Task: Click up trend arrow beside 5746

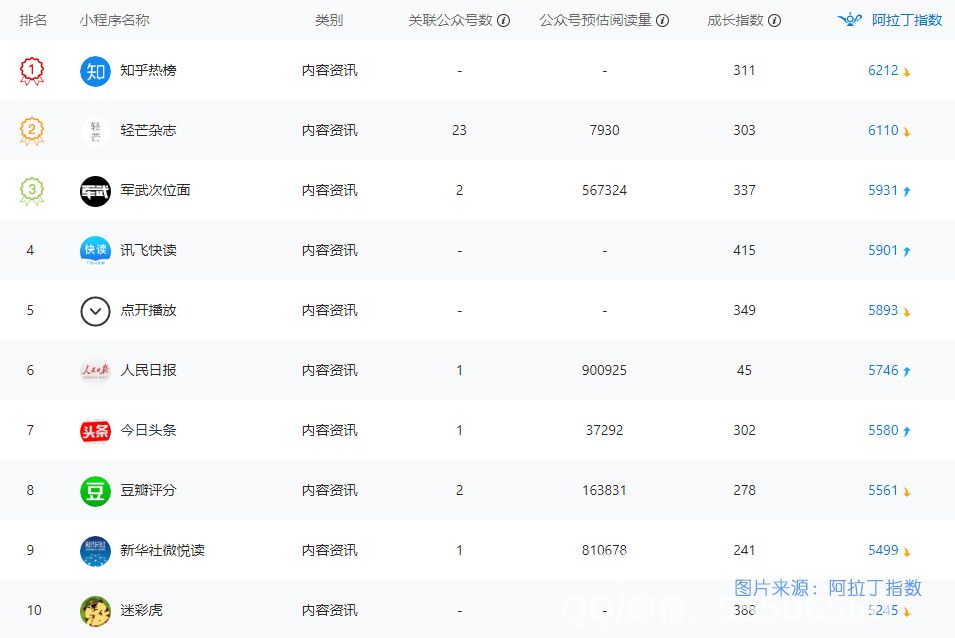Action: click(907, 371)
